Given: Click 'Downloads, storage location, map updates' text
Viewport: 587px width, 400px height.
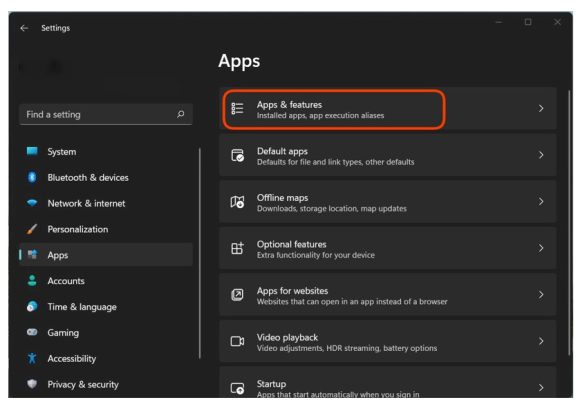Looking at the screenshot, I should coord(332,209).
